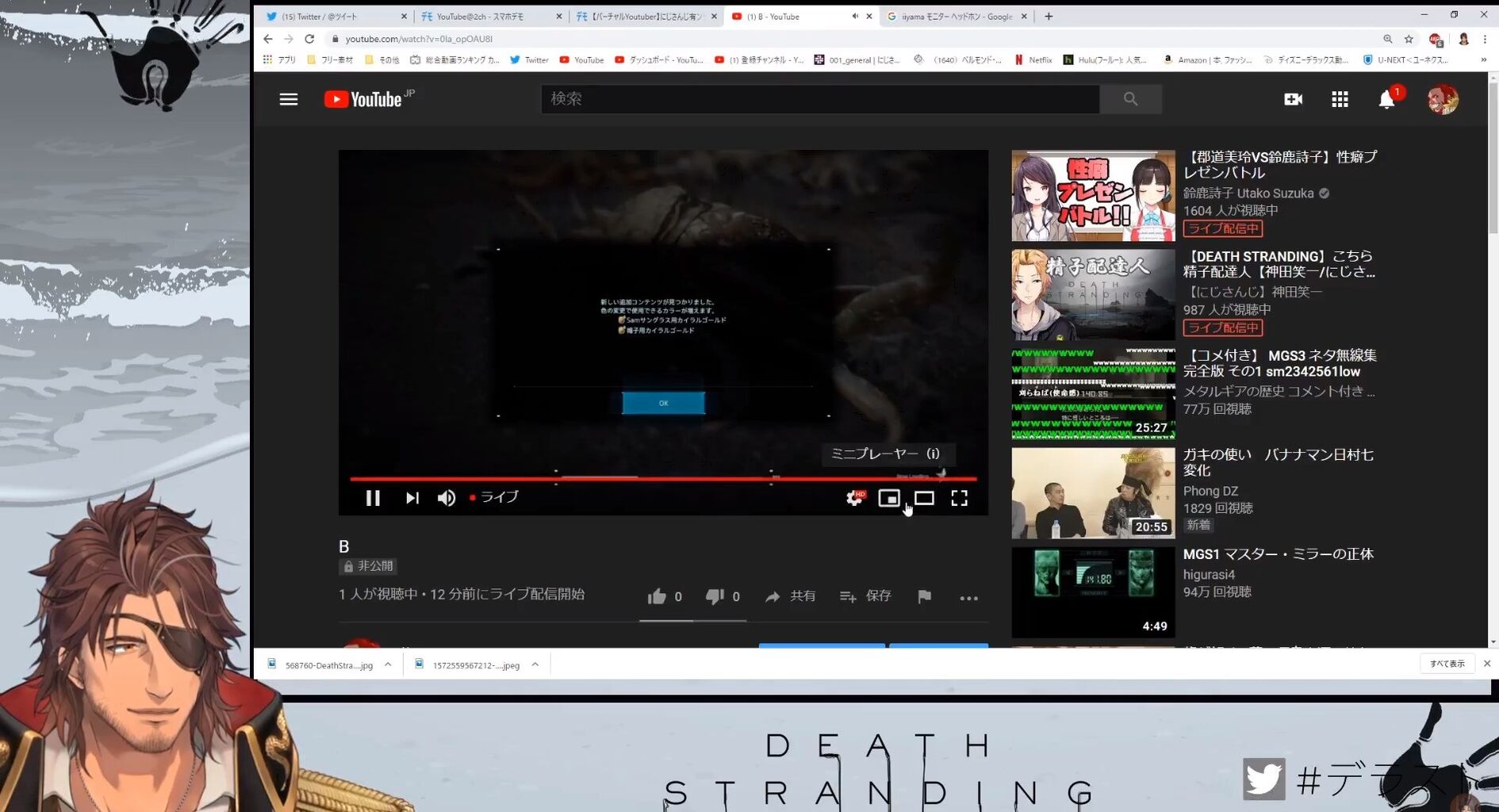Open the 性癖プレゼンバトル video thumbnail
Screen dimensions: 1499x812
tap(1093, 196)
